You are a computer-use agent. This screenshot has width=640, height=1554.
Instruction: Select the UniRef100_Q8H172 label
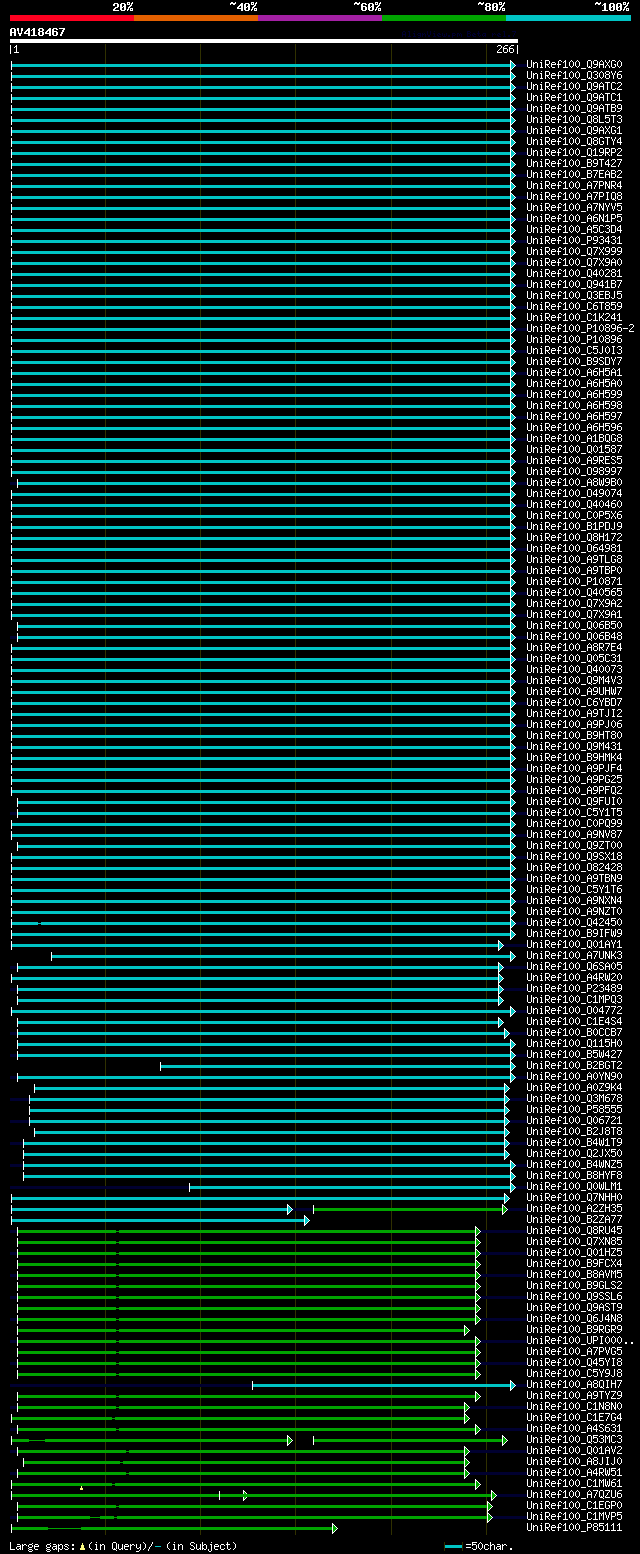(x=574, y=537)
